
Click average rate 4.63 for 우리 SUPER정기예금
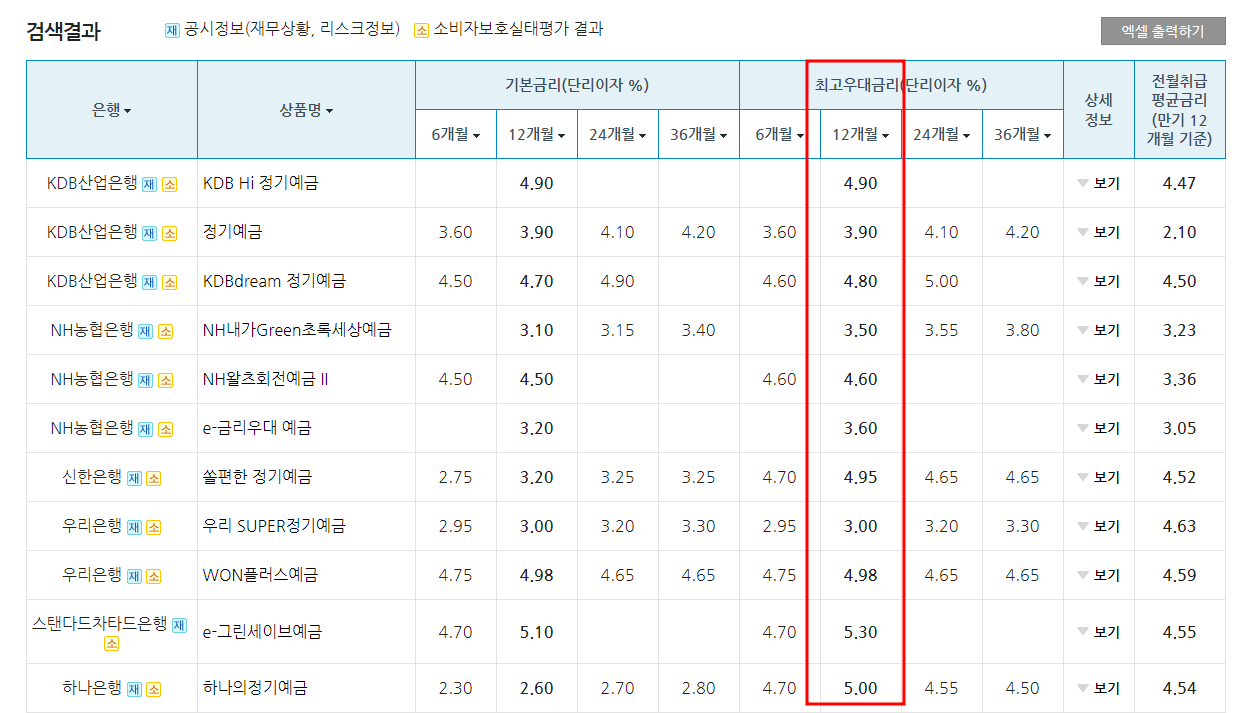(1180, 527)
